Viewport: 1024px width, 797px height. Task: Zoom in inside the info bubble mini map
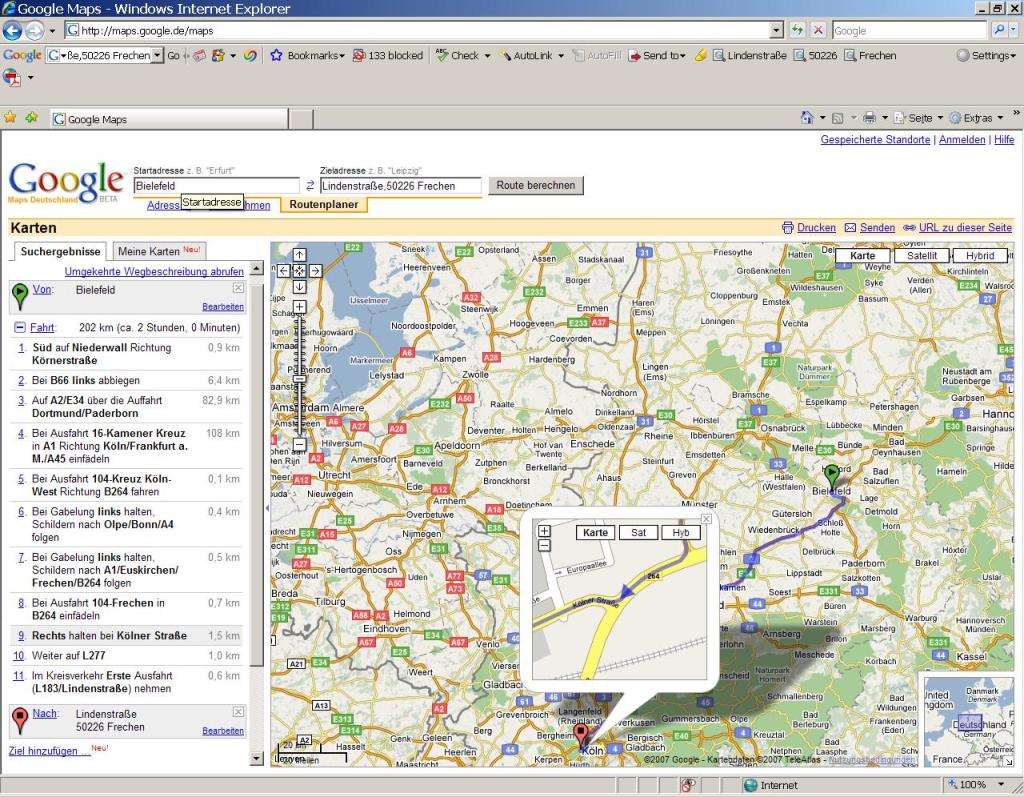tap(544, 531)
